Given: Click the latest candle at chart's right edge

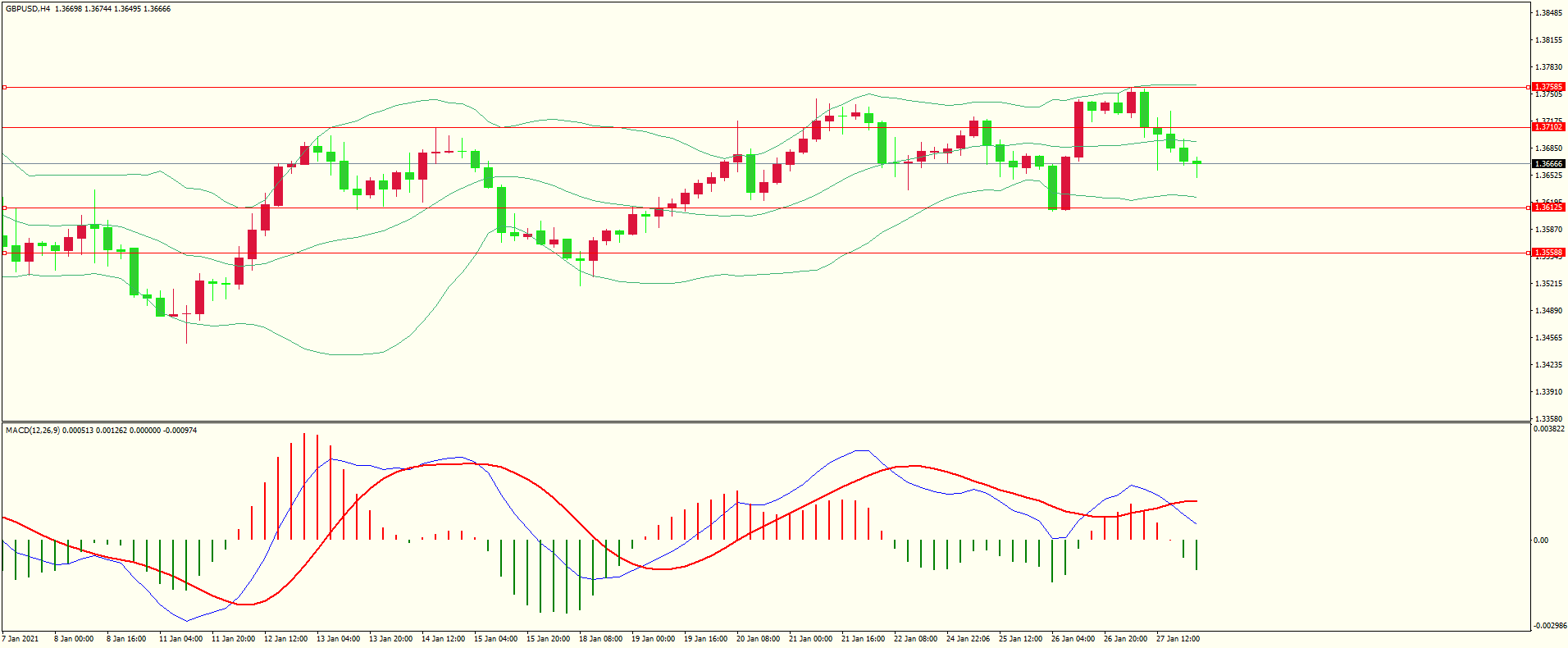Looking at the screenshot, I should (1197, 162).
